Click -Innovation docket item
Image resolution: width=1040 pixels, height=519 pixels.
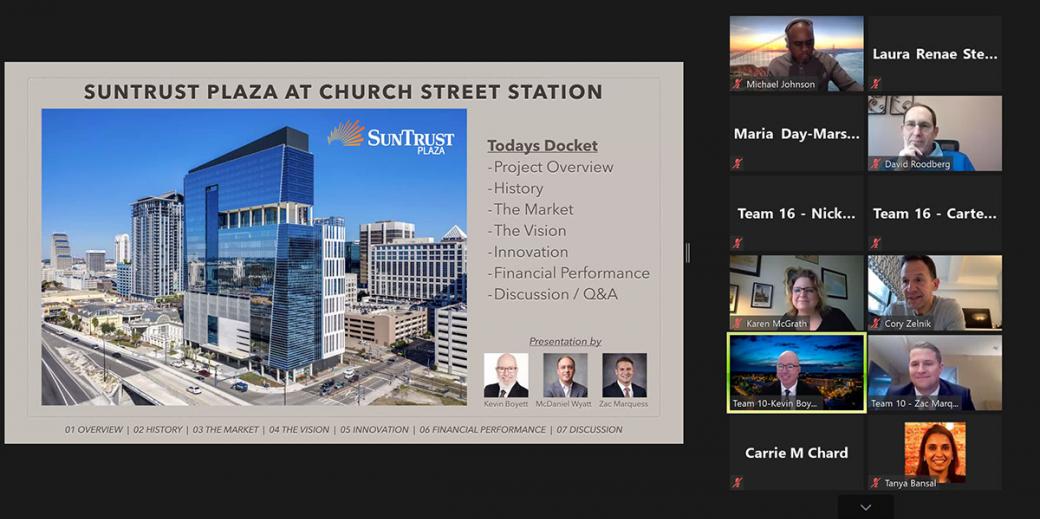528,252
